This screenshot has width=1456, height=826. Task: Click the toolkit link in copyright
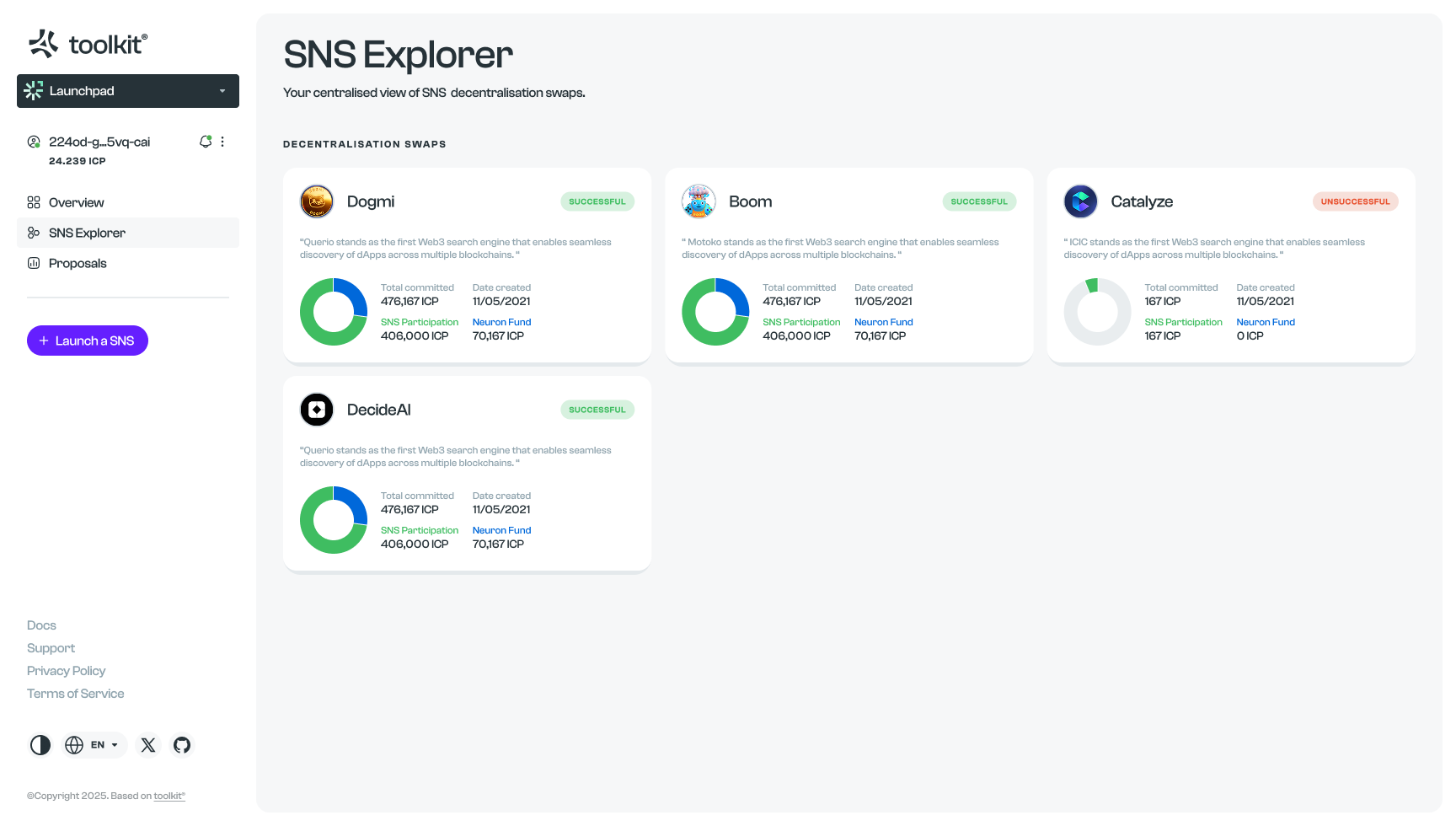click(169, 796)
